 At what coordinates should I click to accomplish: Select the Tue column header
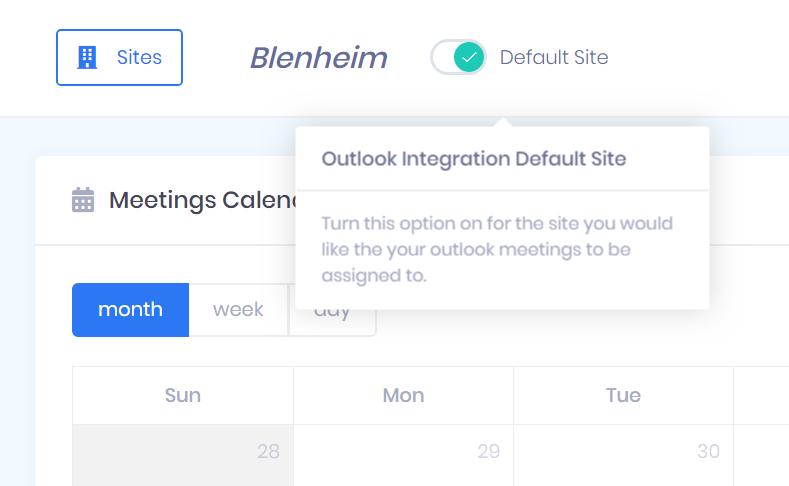[623, 395]
